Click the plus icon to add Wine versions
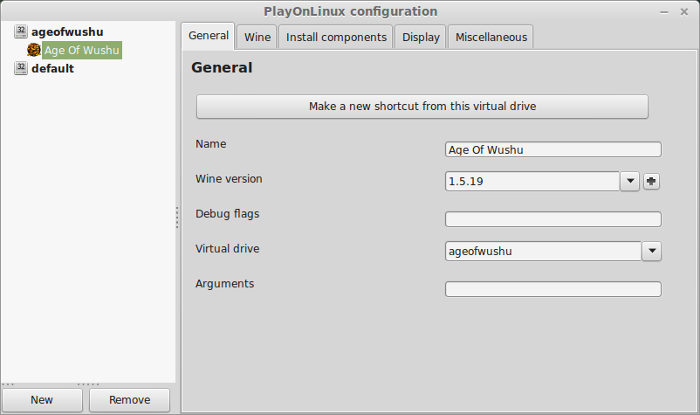Viewport: 700px width, 415px height. click(x=651, y=181)
